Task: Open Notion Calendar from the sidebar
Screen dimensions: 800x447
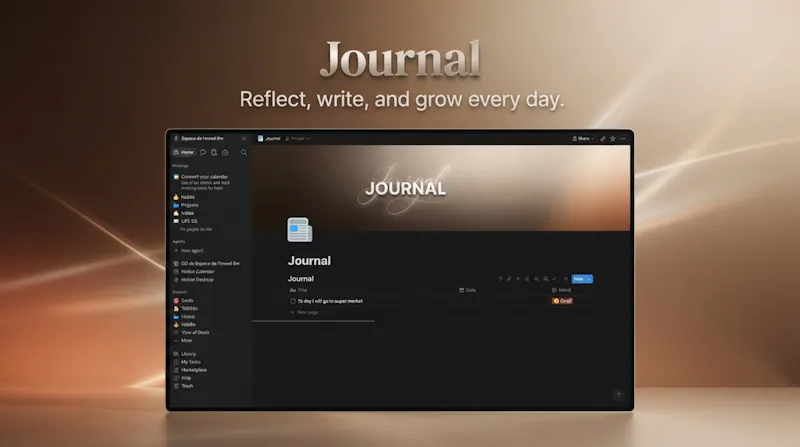Action: tap(194, 271)
